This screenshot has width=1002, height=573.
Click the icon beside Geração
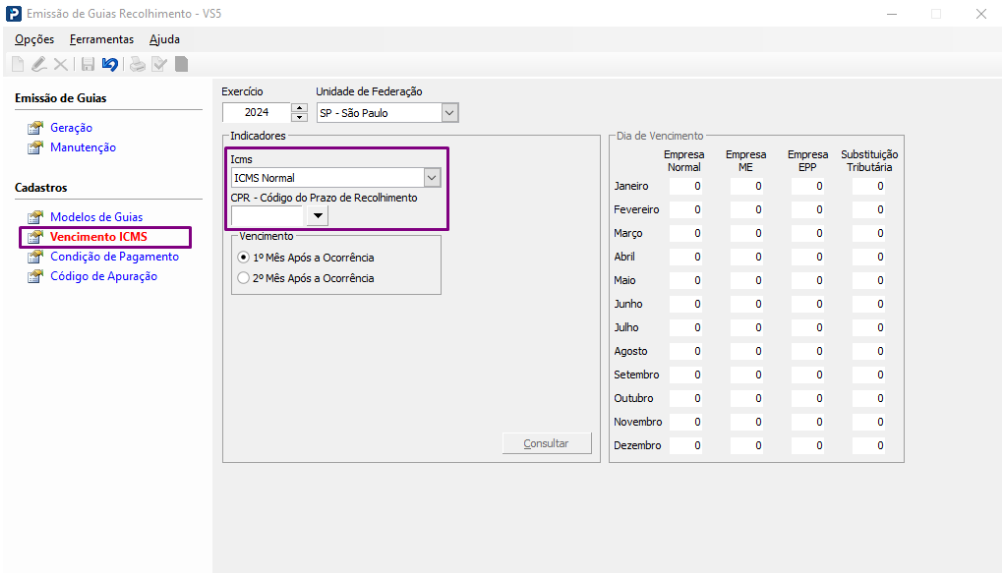[x=35, y=128]
